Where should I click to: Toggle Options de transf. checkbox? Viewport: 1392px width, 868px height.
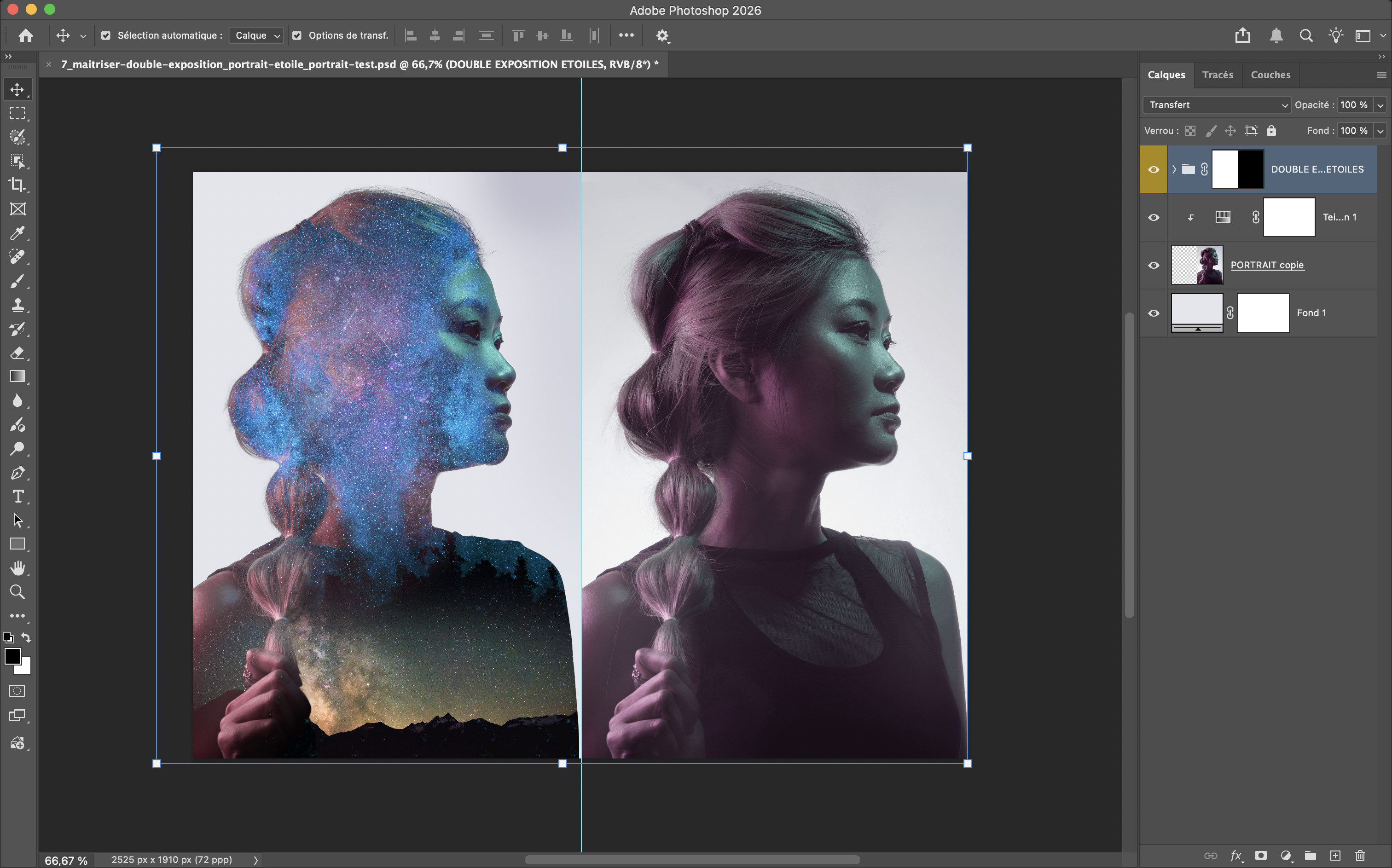click(297, 35)
